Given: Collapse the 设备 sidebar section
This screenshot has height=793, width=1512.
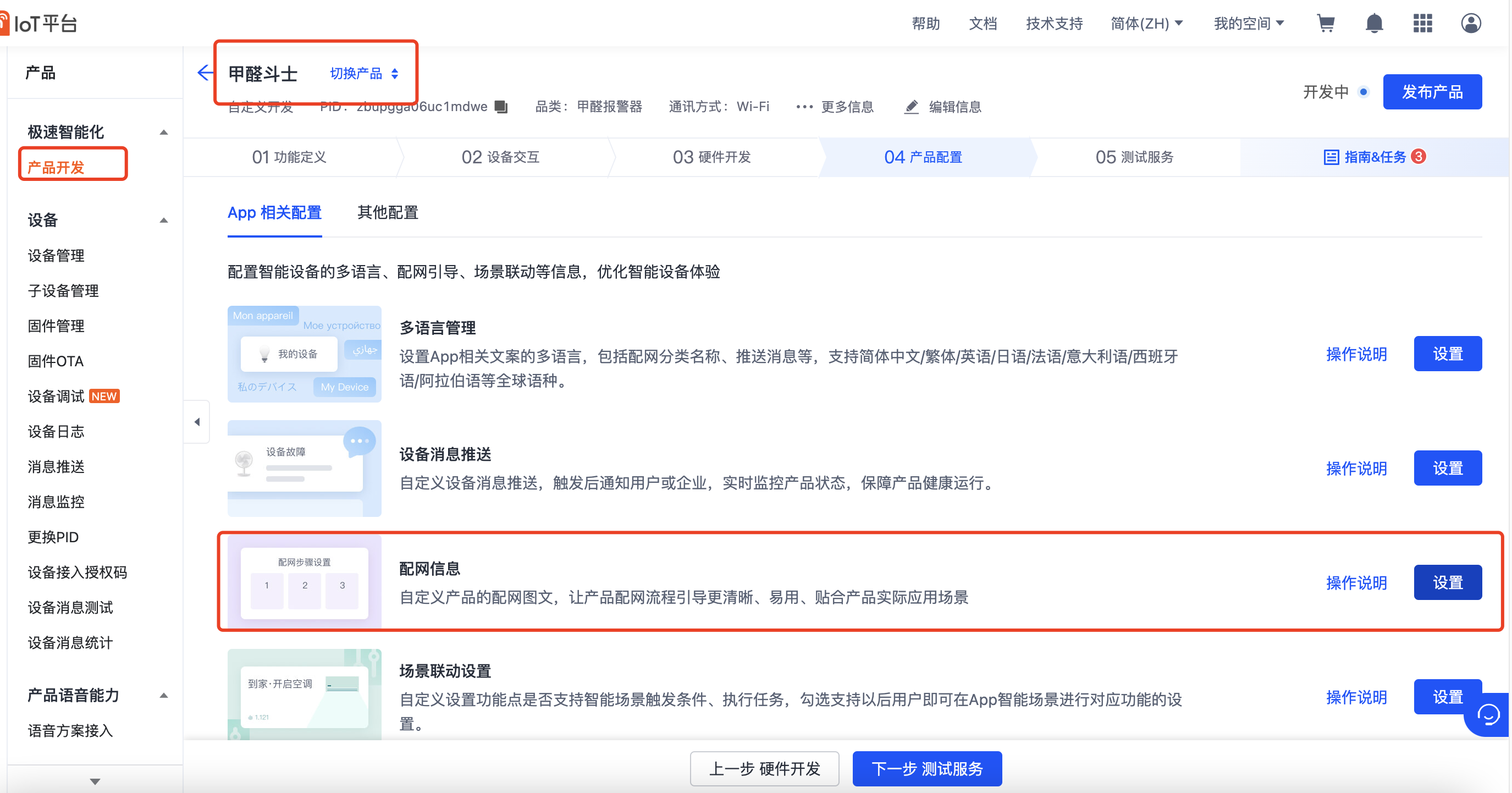Looking at the screenshot, I should click(x=164, y=221).
